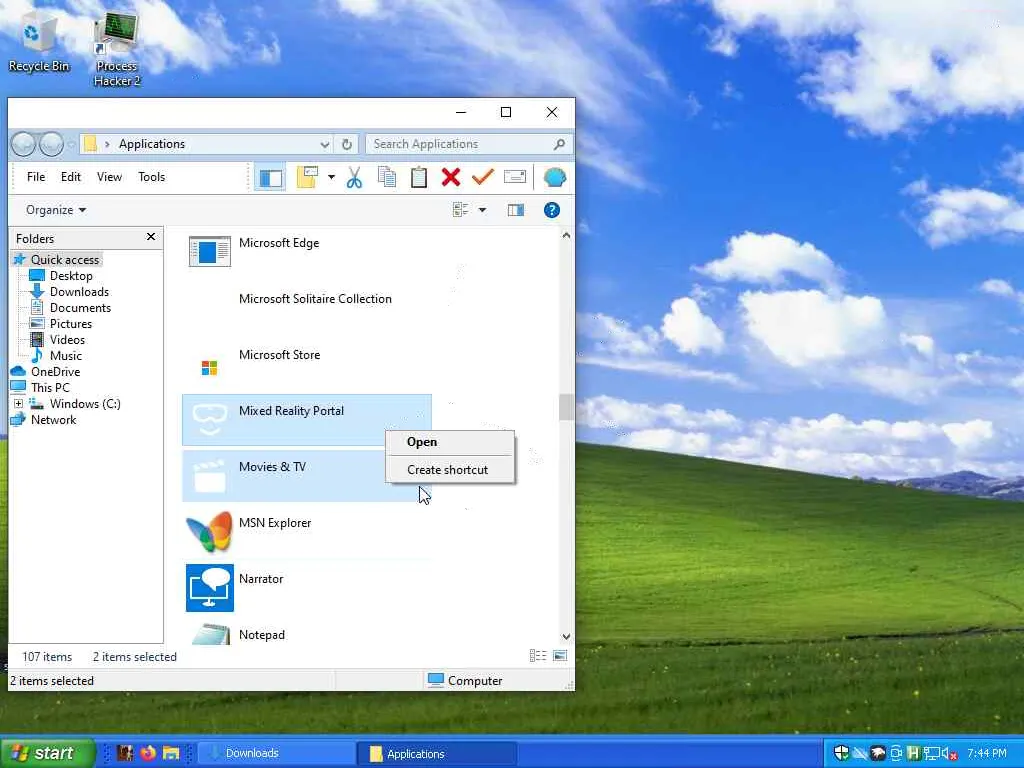Switch to details view icon in status bar
The width and height of the screenshot is (1024, 768).
pos(537,656)
